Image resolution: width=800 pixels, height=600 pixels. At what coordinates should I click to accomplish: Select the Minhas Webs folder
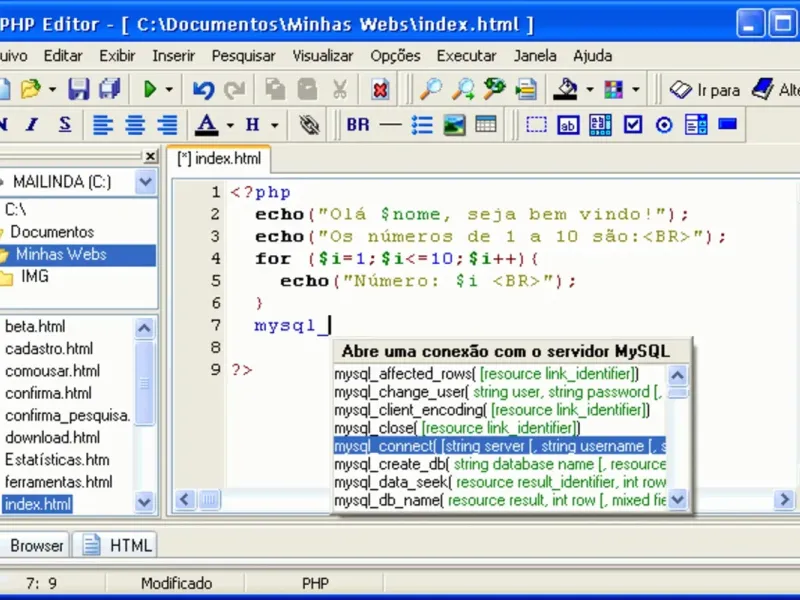point(78,255)
